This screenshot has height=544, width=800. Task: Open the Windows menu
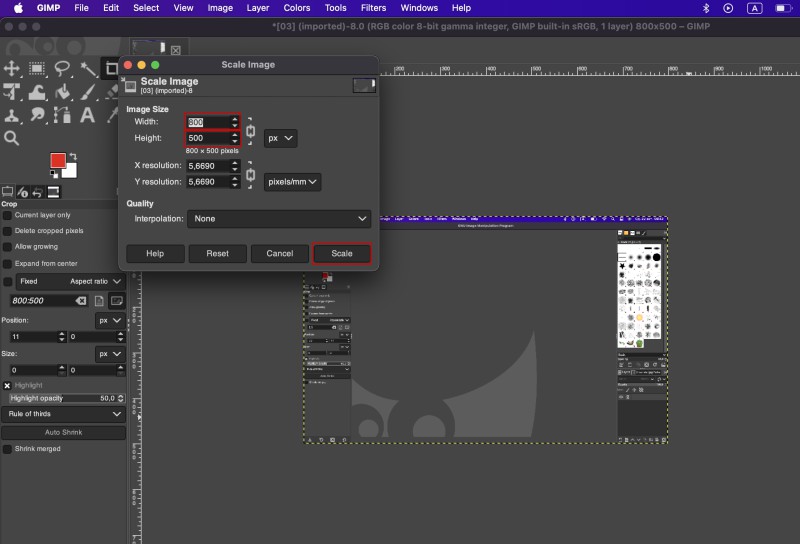(x=419, y=8)
